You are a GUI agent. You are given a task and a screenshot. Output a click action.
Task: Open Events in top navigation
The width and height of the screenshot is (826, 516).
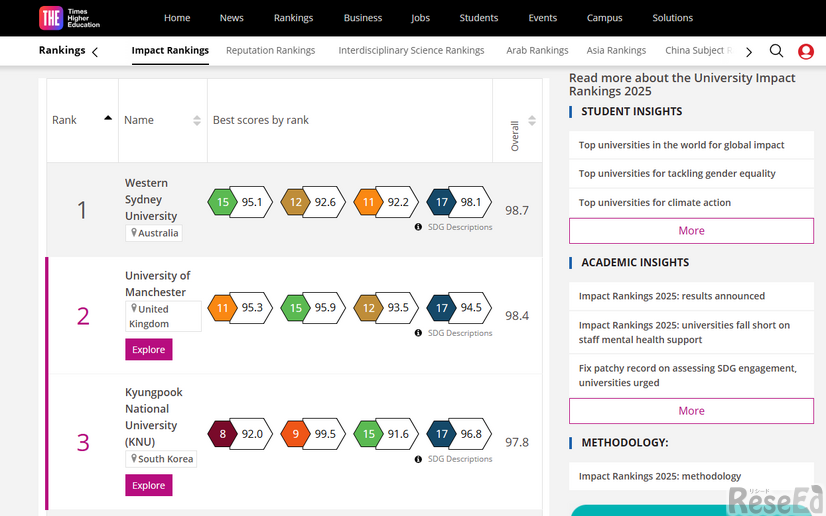pos(543,18)
